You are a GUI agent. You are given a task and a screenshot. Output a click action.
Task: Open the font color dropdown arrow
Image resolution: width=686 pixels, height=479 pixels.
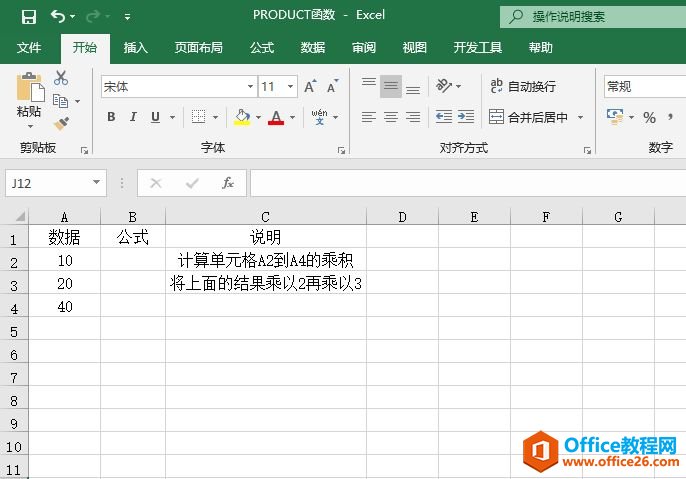coord(292,117)
